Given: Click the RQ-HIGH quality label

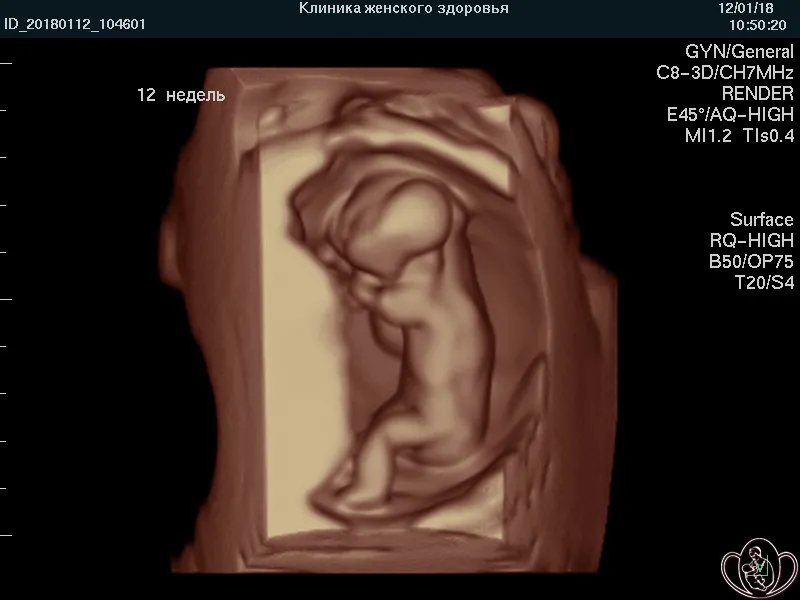Looking at the screenshot, I should [752, 240].
